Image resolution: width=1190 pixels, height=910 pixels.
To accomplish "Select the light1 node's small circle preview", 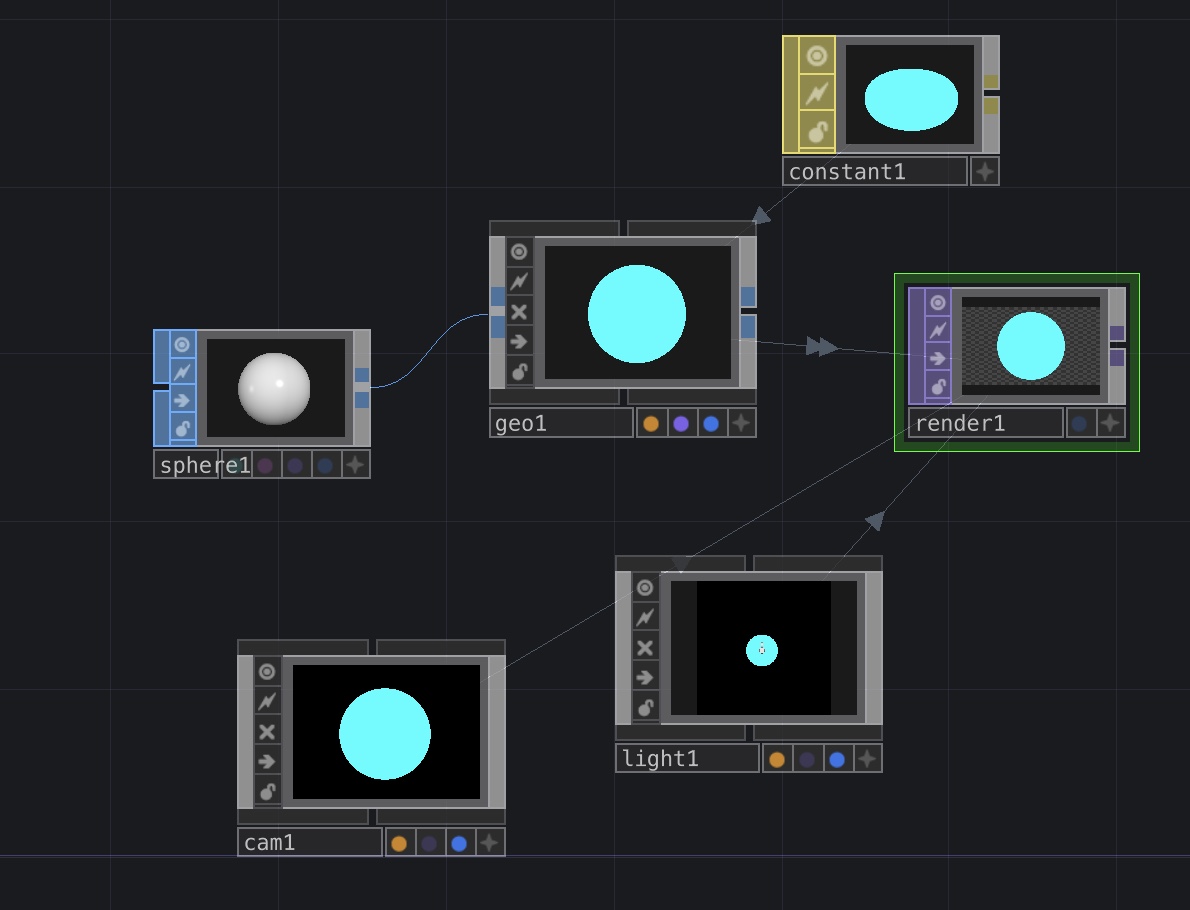I will 763,648.
